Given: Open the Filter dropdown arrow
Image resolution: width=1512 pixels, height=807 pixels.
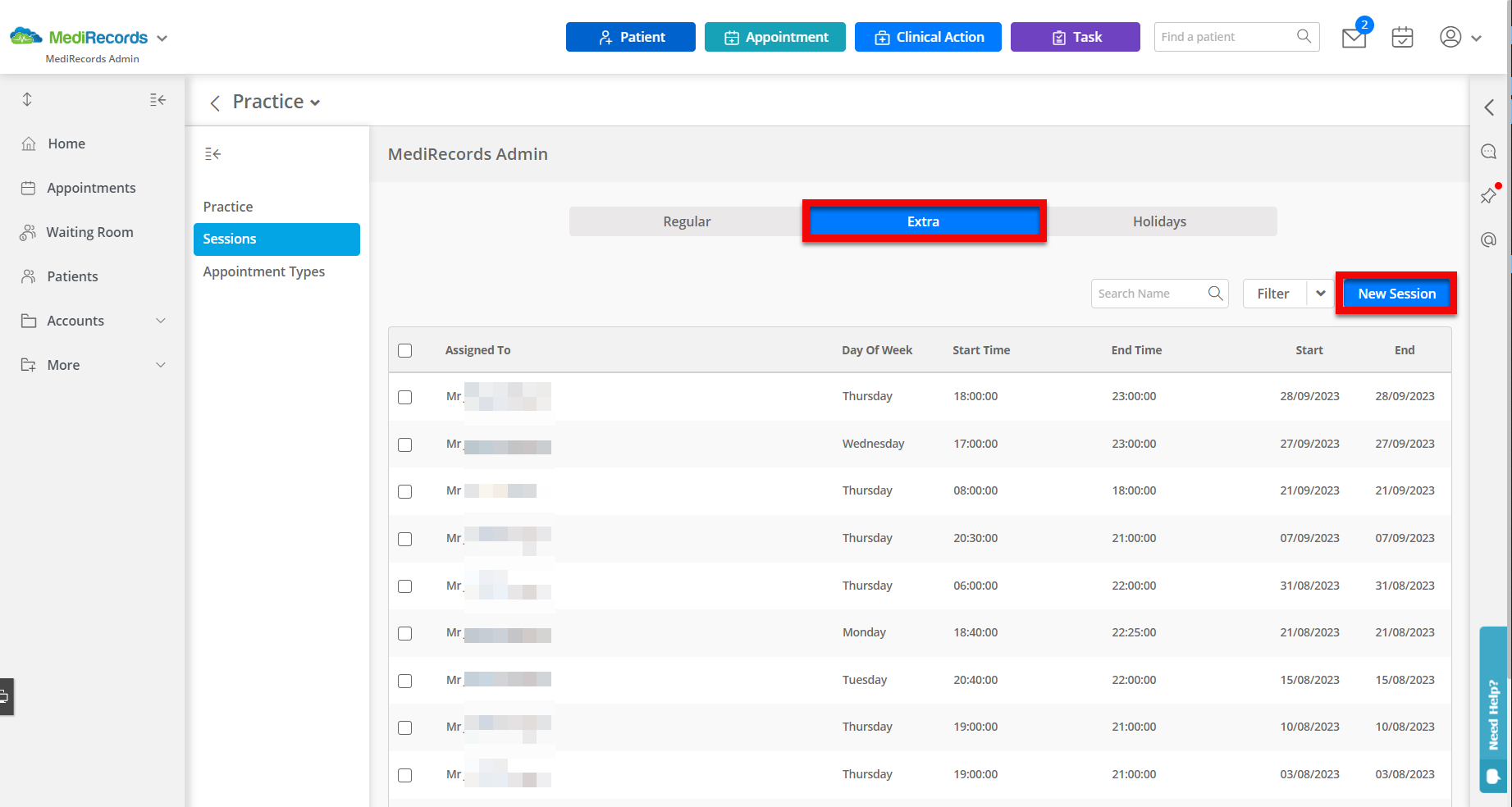Looking at the screenshot, I should coord(1321,293).
